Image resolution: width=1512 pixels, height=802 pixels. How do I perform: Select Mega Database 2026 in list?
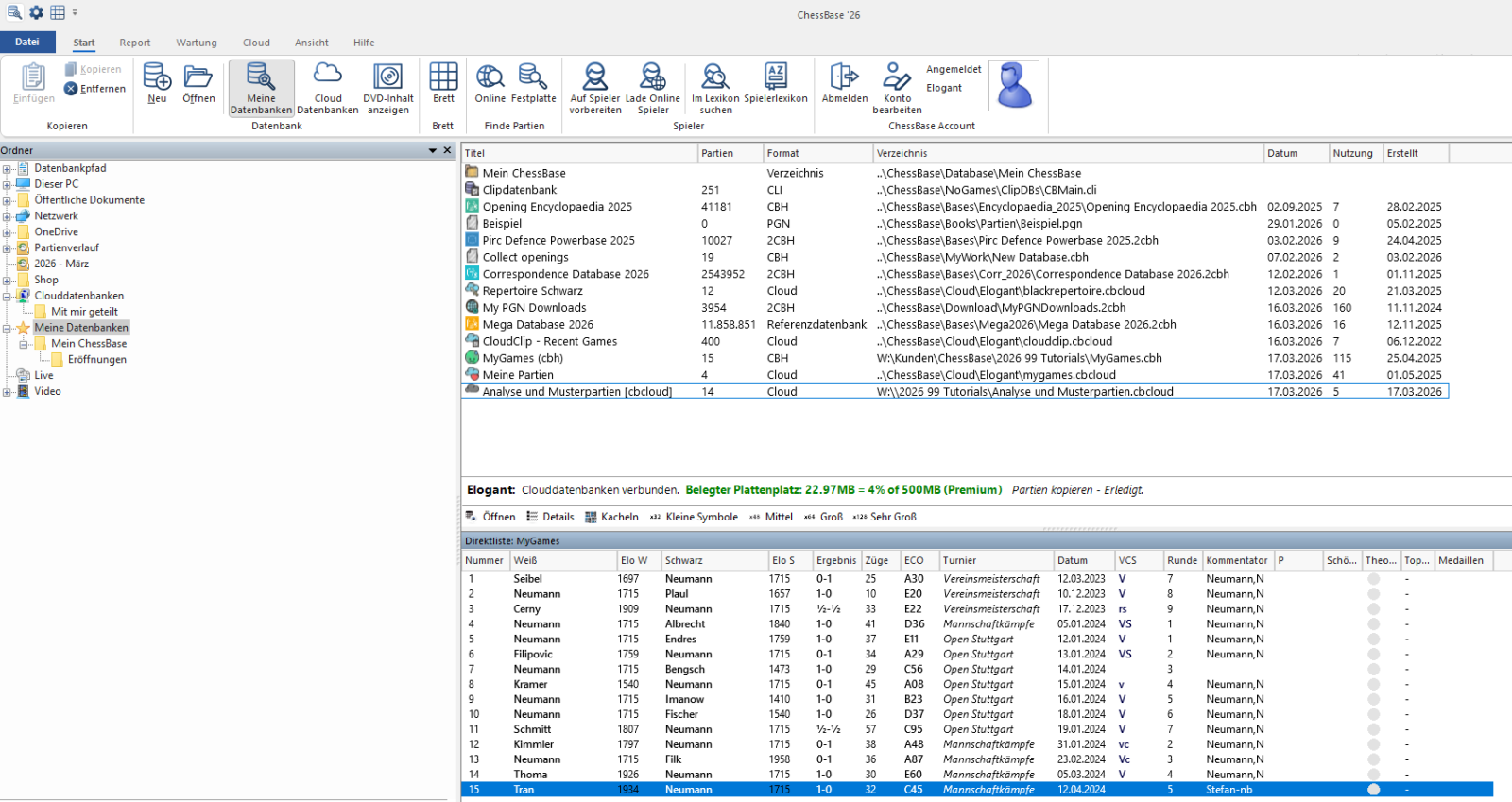(x=538, y=325)
